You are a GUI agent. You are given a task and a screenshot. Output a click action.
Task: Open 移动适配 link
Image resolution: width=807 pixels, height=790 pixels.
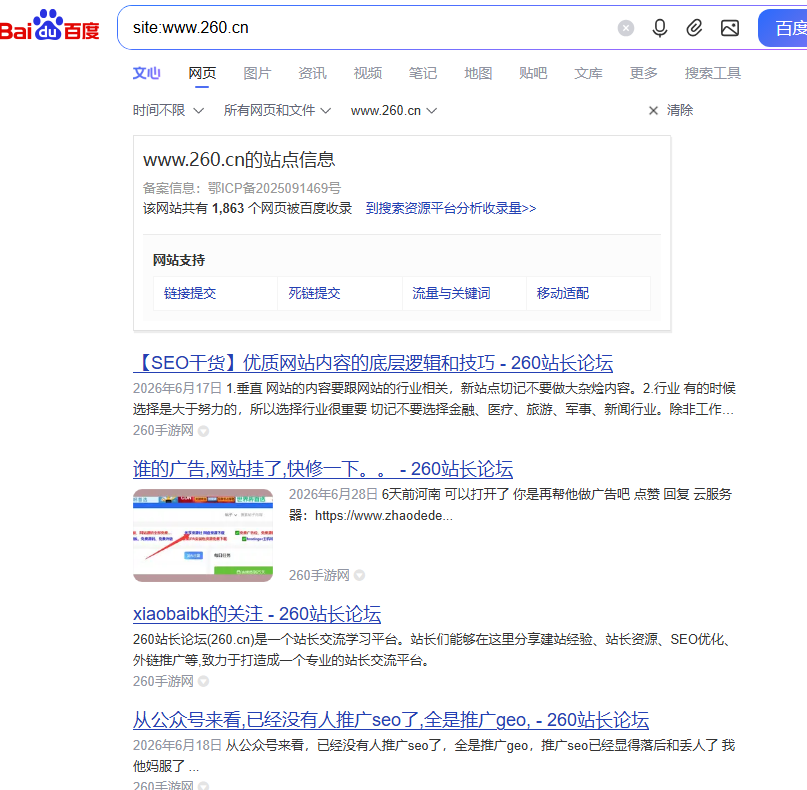tap(563, 293)
